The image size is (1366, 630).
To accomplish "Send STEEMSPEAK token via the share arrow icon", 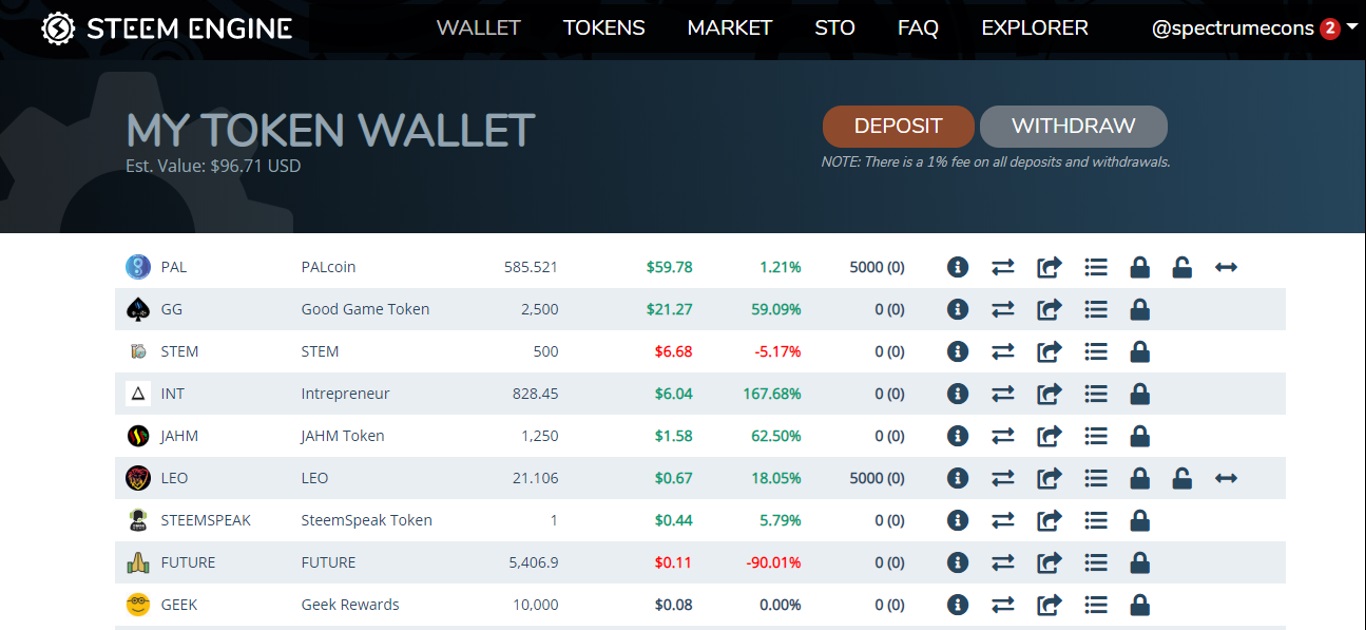I will tap(1049, 520).
